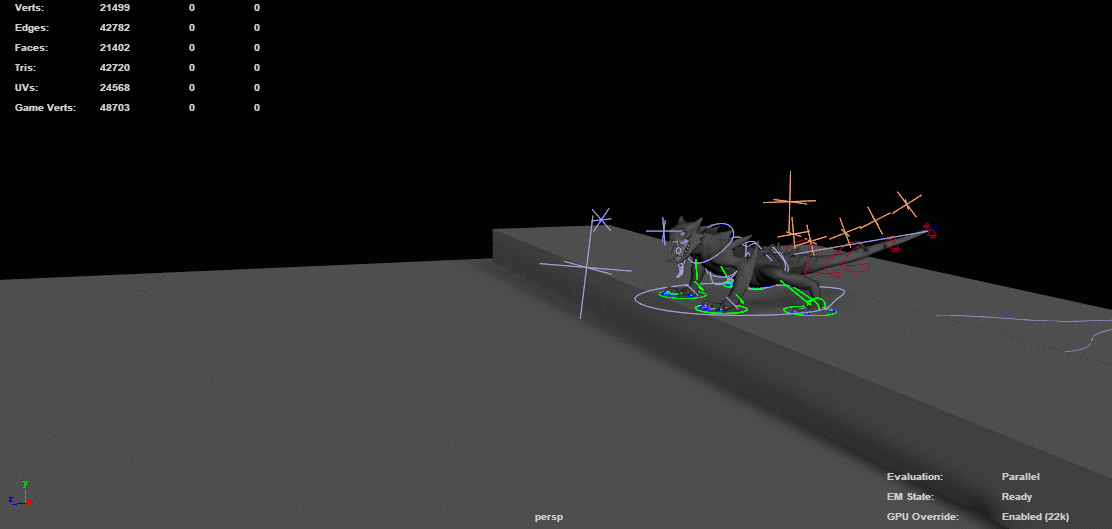Viewport: 1112px width, 529px height.
Task: Click the Tris count value 42720
Action: pyautogui.click(x=115, y=67)
